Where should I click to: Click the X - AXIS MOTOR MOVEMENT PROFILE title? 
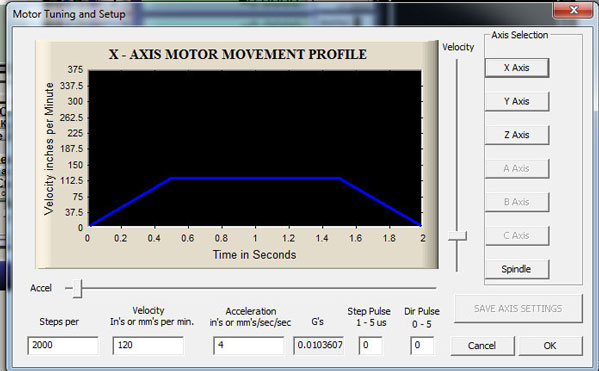[238, 54]
